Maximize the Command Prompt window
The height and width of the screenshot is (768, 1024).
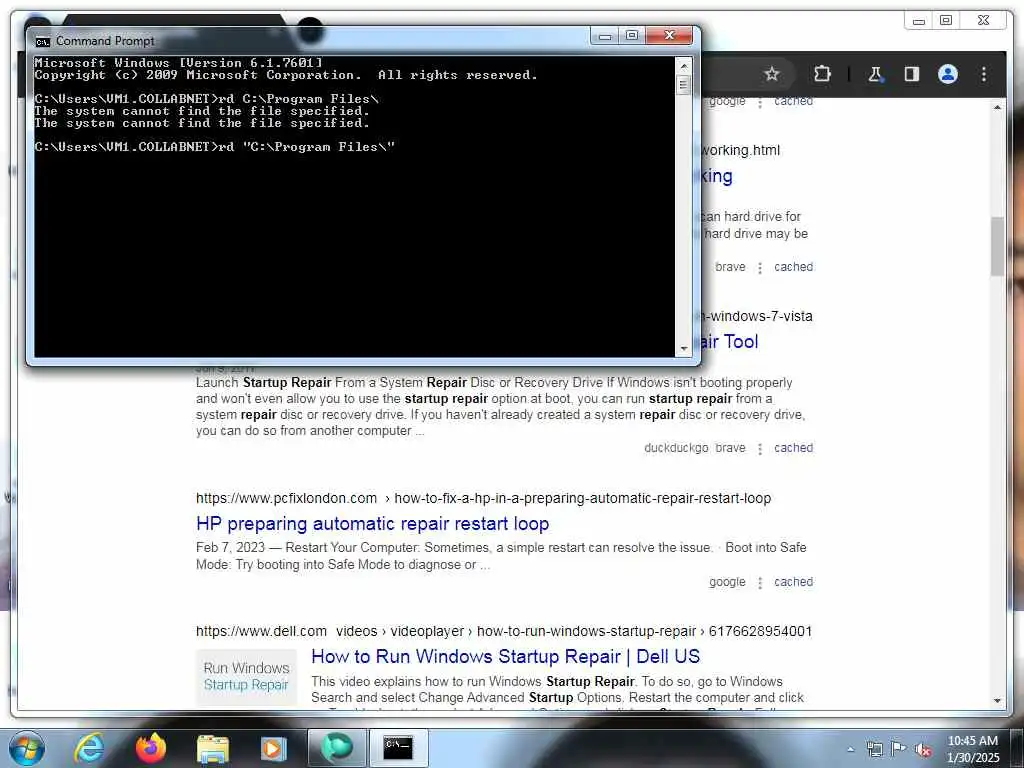(x=632, y=36)
